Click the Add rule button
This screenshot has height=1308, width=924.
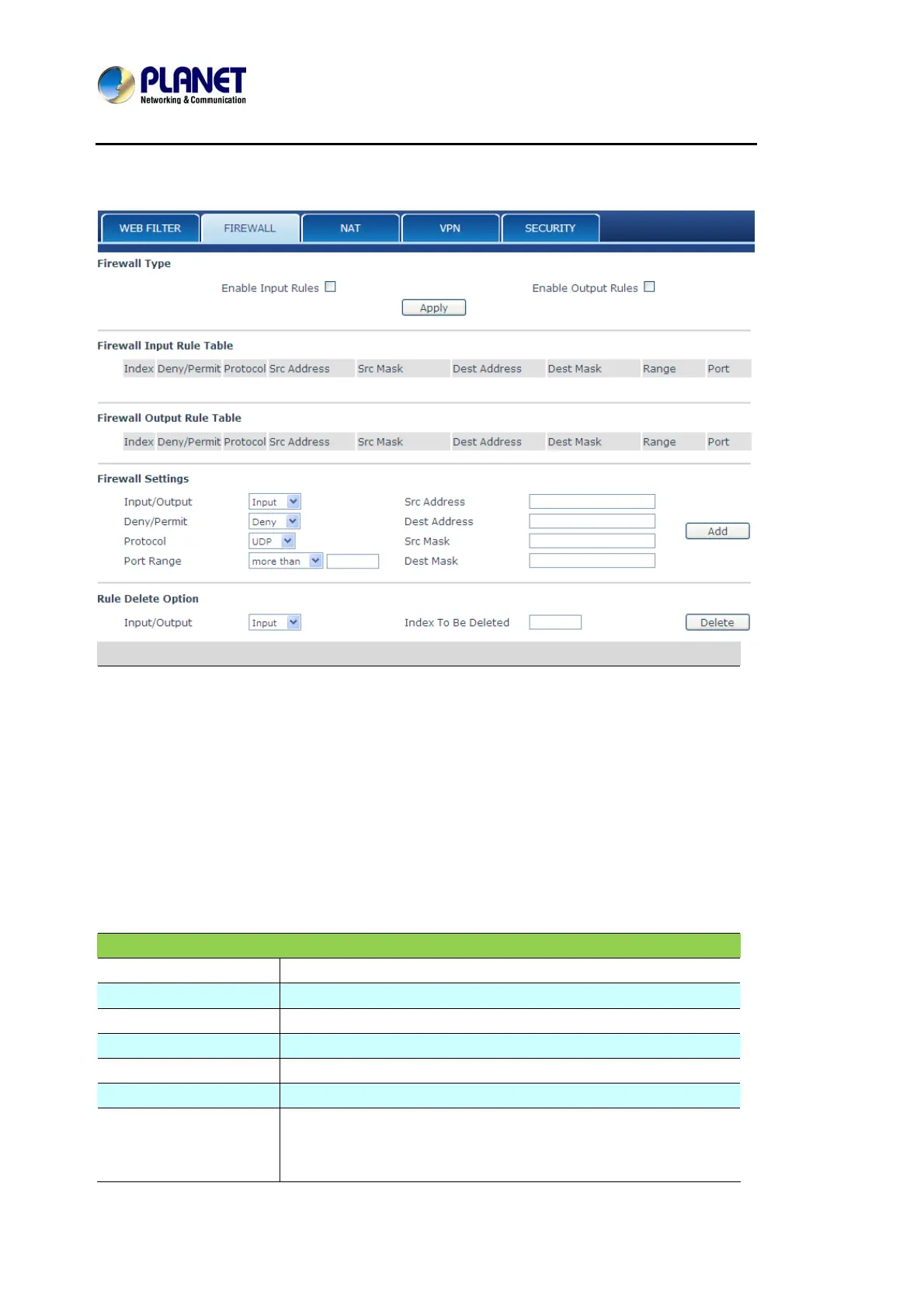(717, 531)
